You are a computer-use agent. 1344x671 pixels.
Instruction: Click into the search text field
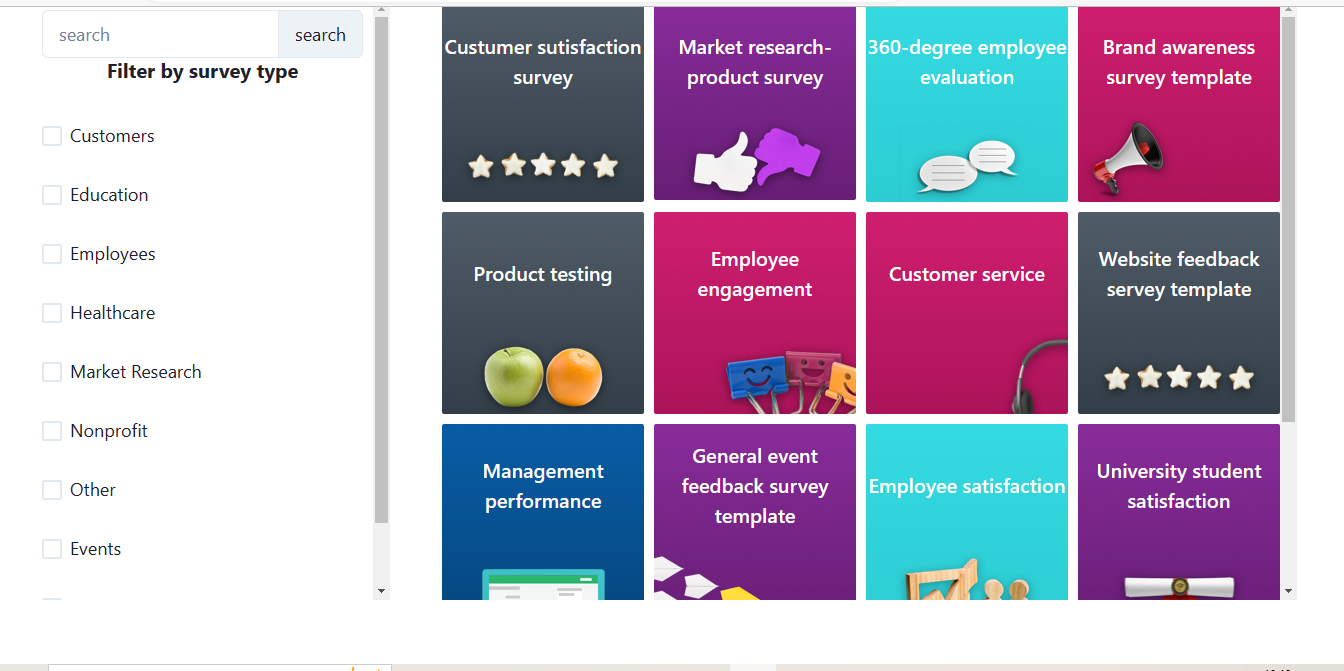pos(160,35)
